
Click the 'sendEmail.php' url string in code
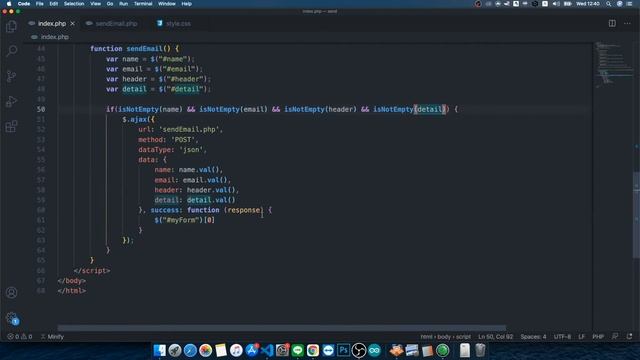pos(189,129)
